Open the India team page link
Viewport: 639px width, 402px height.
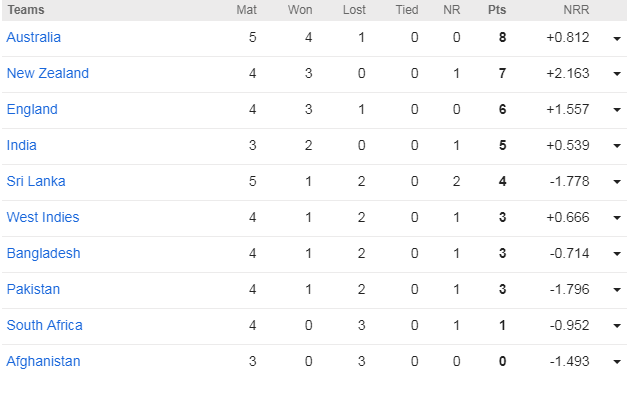(22, 145)
